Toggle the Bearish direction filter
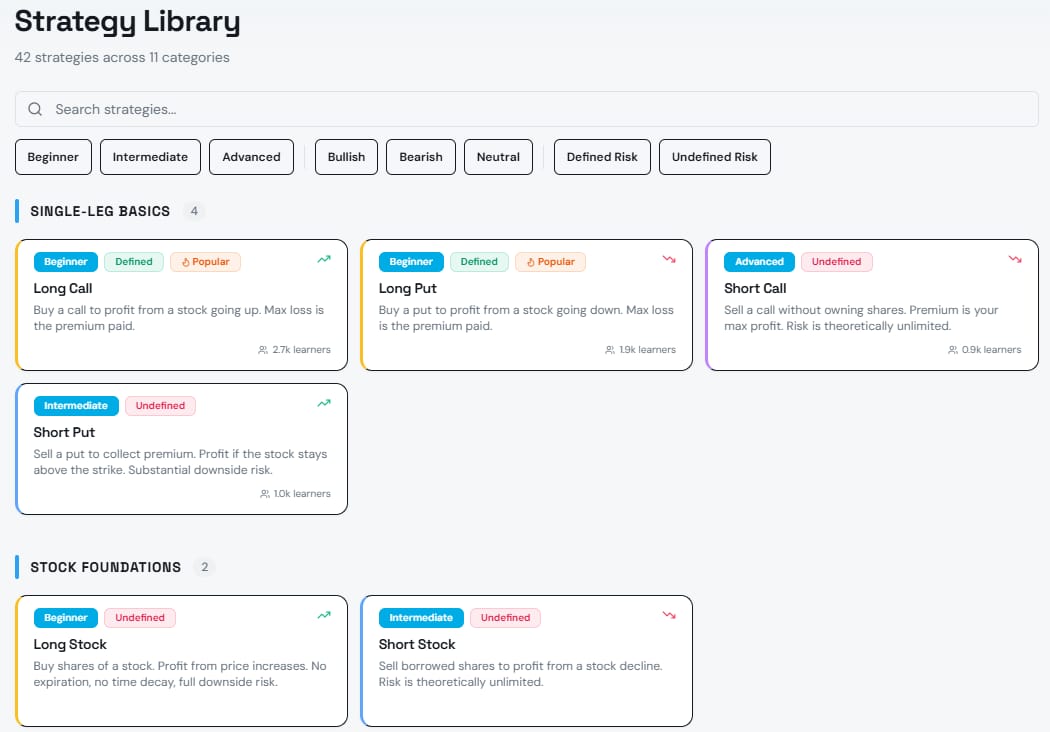The image size is (1050, 732). point(421,157)
